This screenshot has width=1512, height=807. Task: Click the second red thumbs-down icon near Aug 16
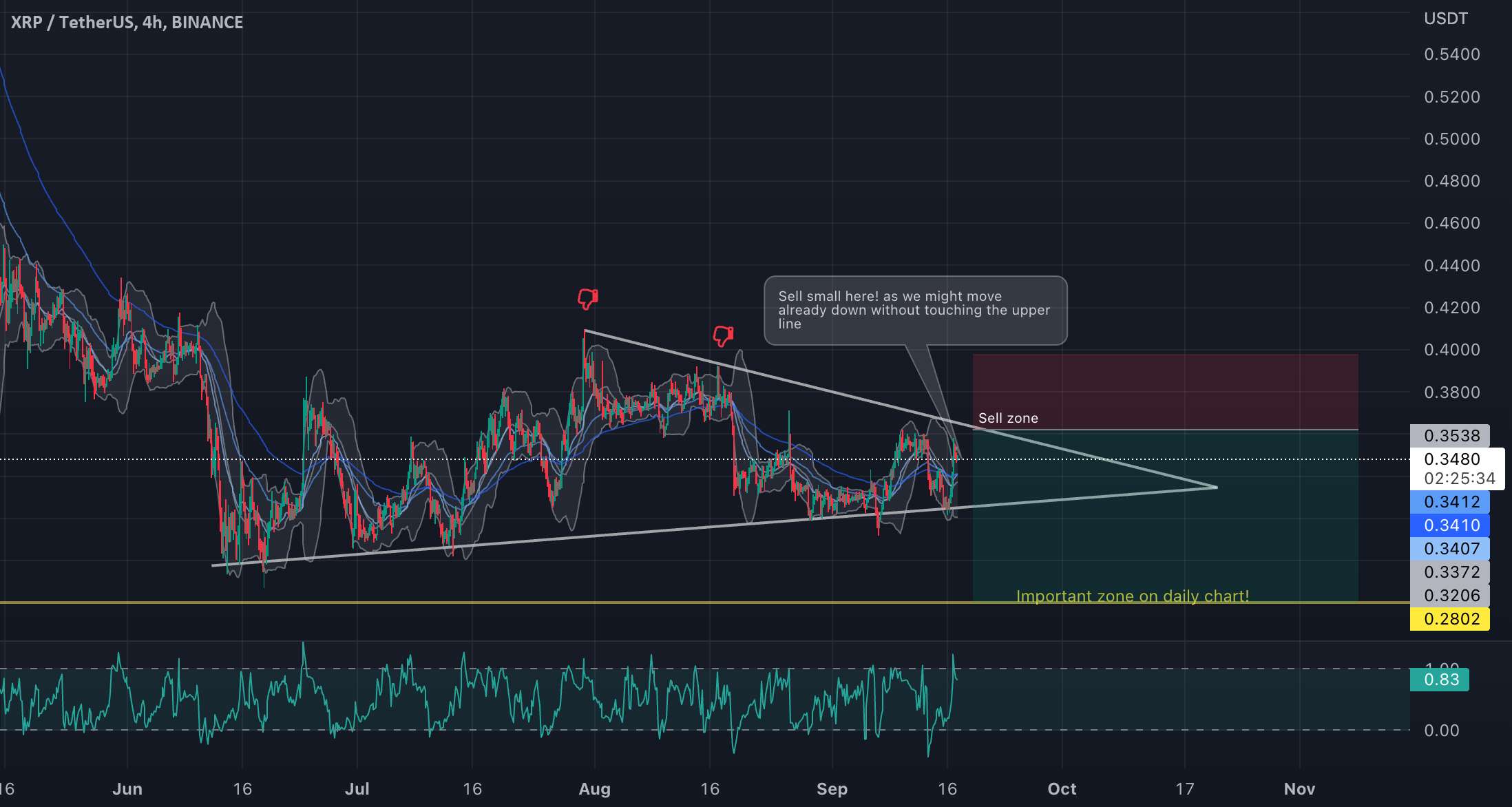[x=723, y=336]
